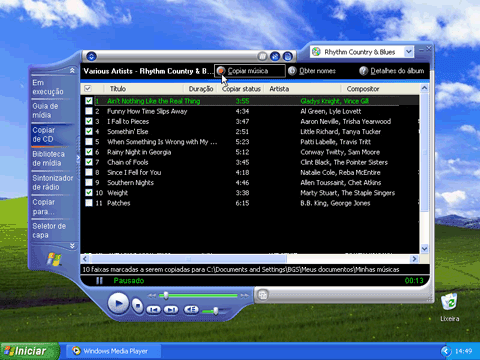480x360 pixels.
Task: Click the playlist show/hide icon
Action: coord(288,56)
